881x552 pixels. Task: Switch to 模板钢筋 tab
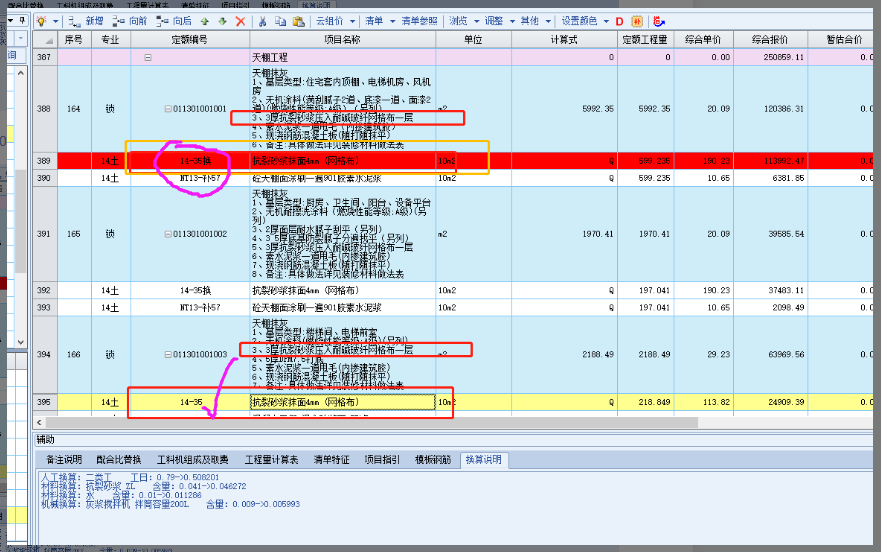click(x=433, y=460)
